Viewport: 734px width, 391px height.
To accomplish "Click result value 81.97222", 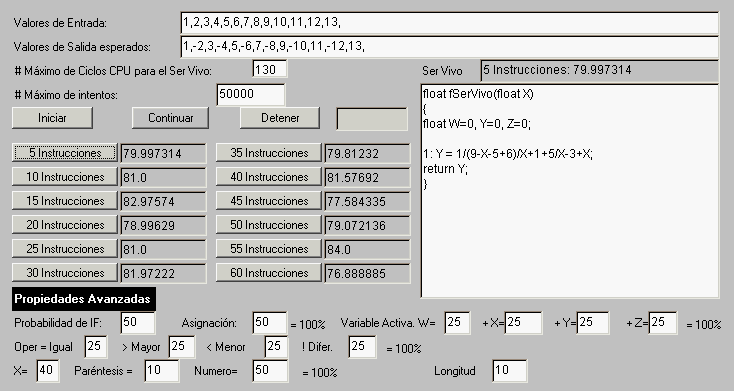I will pos(163,273).
